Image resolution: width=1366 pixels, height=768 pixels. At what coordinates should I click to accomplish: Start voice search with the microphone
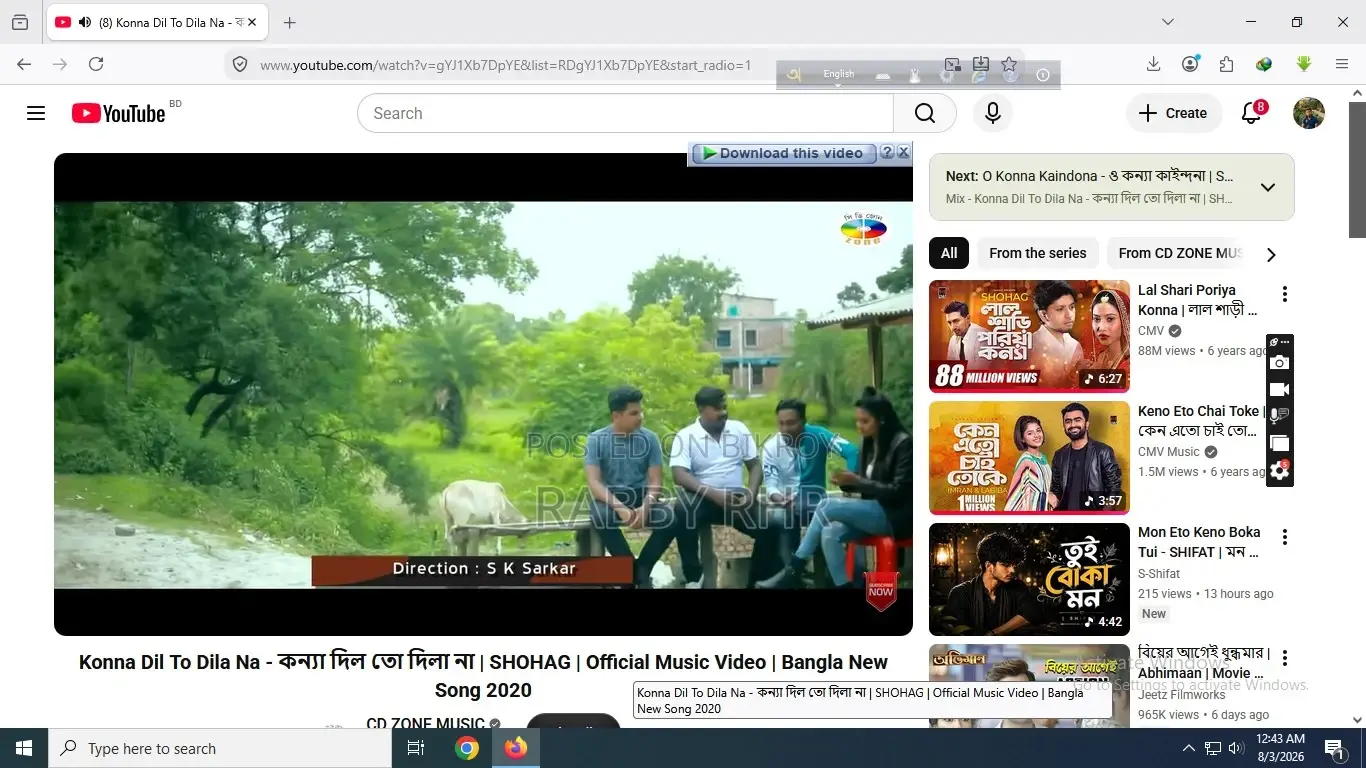tap(993, 113)
